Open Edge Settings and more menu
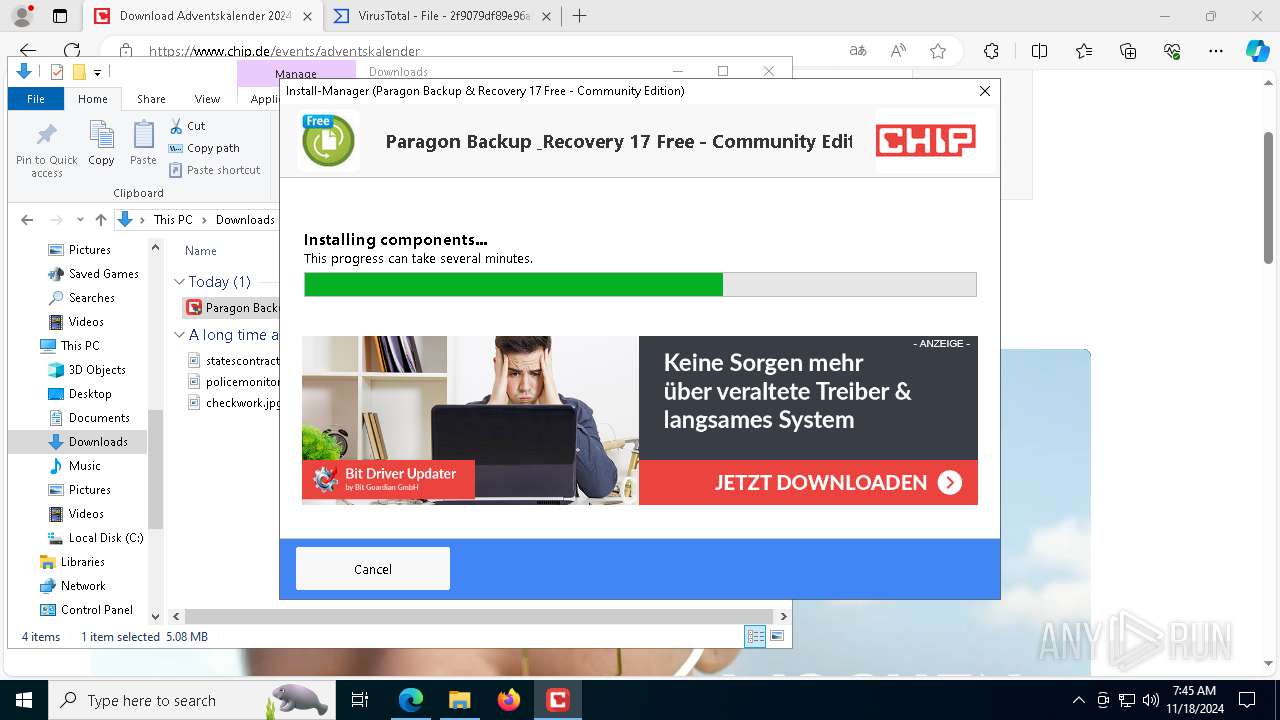The height and width of the screenshot is (720, 1280). pyautogui.click(x=1216, y=51)
